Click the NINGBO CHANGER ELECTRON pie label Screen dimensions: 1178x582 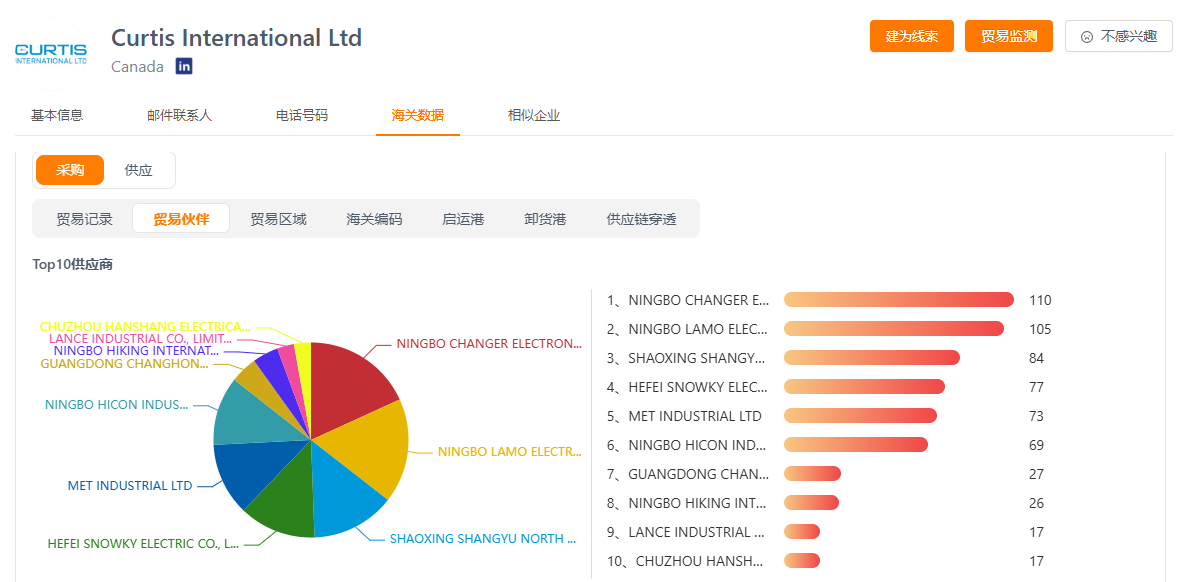[489, 344]
